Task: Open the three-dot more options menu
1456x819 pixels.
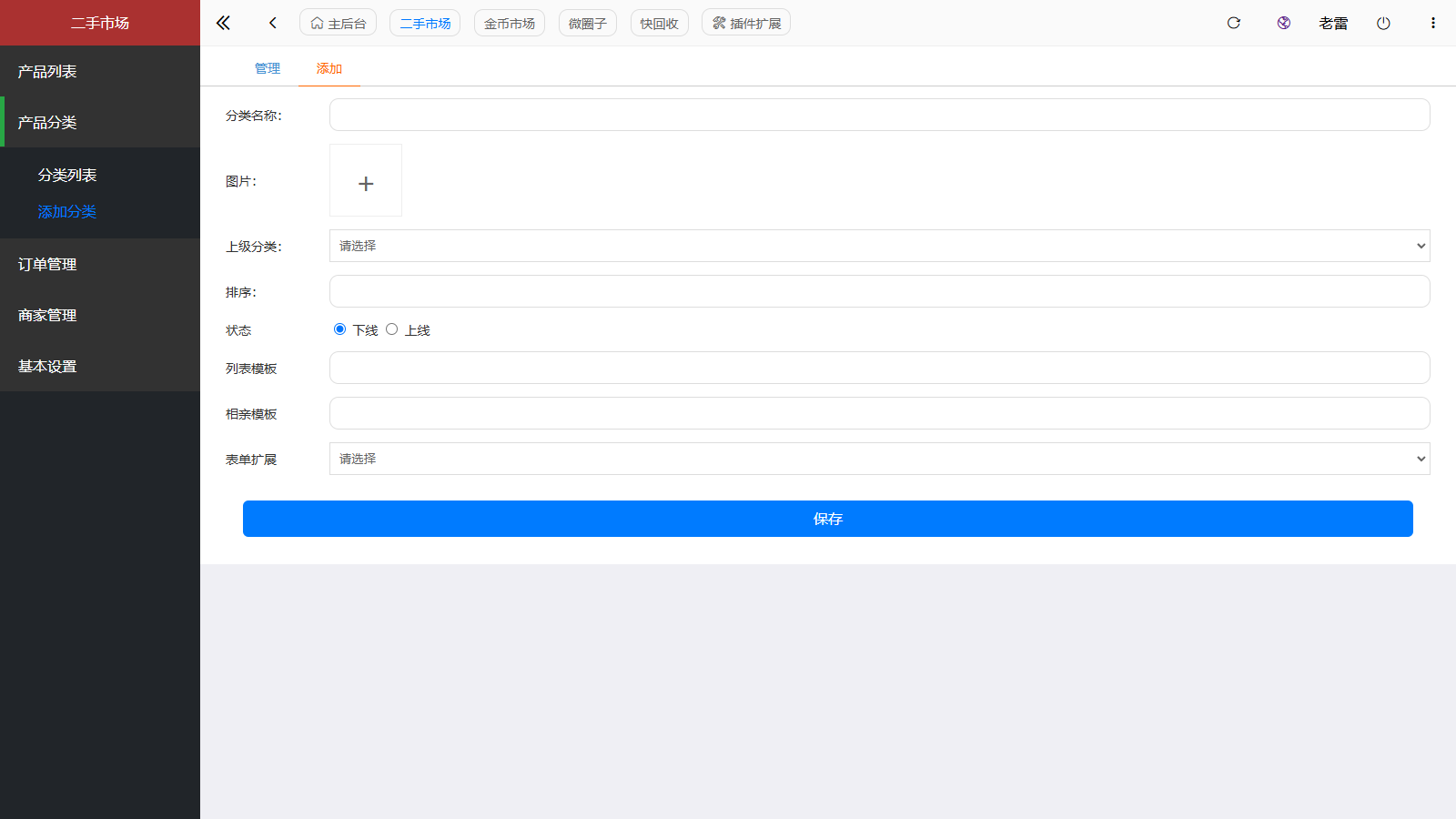Action: coord(1432,23)
